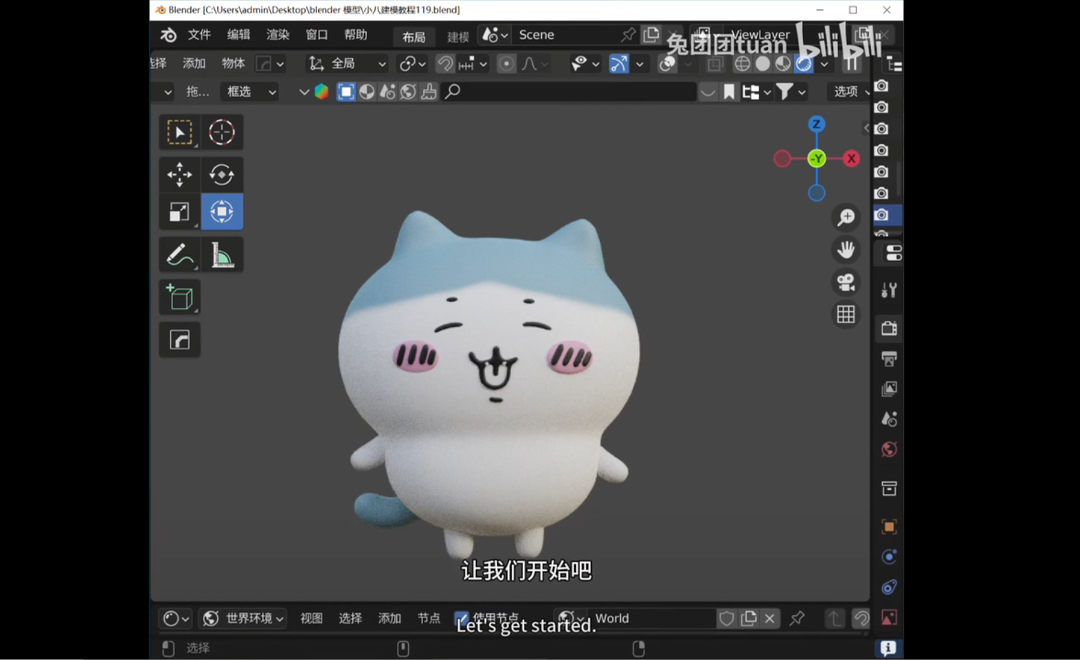Open the 框选 tool dropdown
The width and height of the screenshot is (1080, 660).
(x=249, y=91)
